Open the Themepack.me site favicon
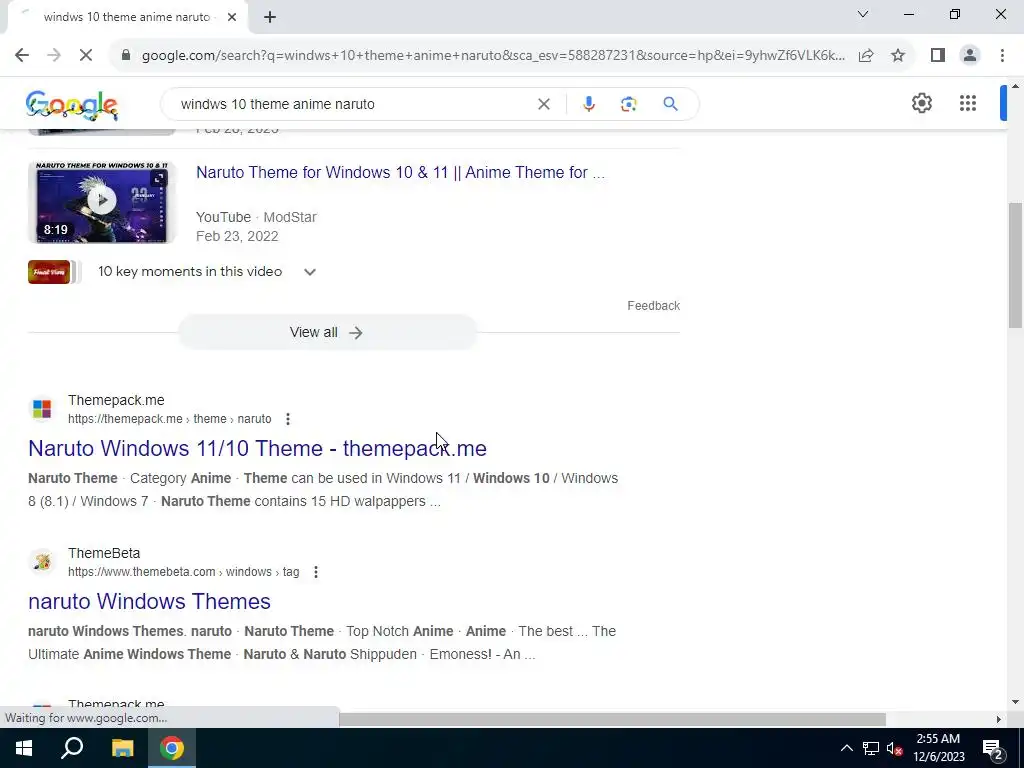Viewport: 1024px width, 768px height. coord(42,409)
